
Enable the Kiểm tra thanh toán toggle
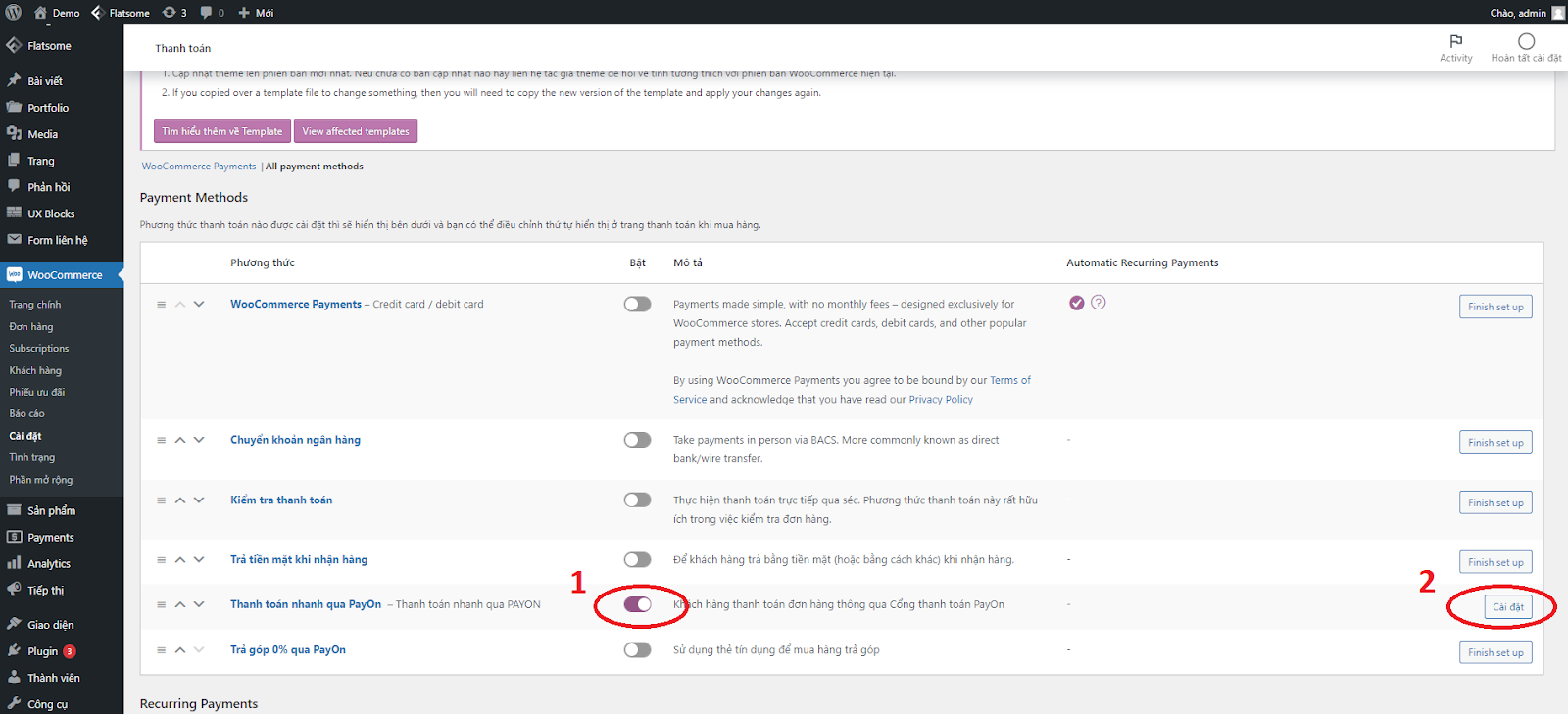(x=637, y=500)
